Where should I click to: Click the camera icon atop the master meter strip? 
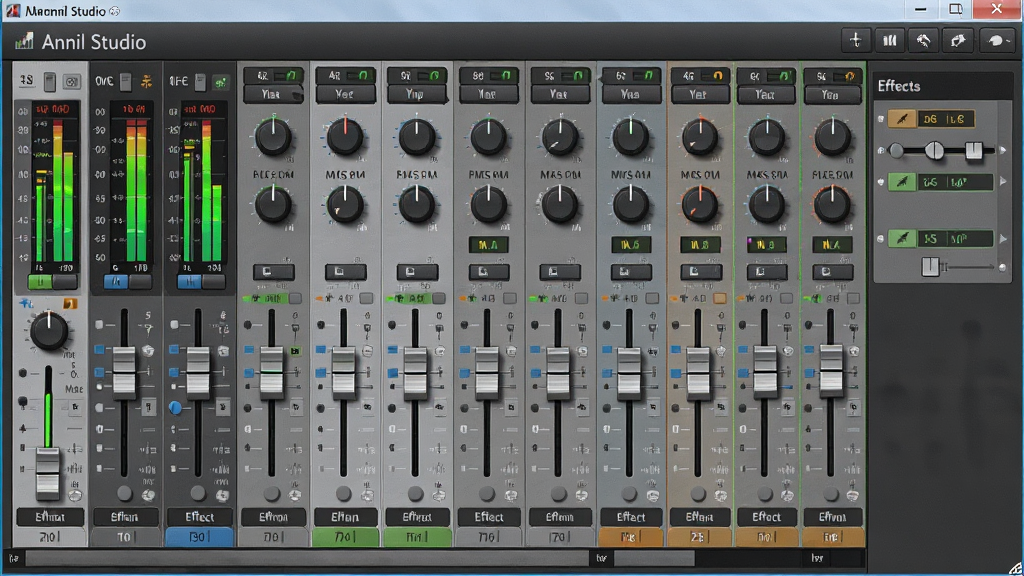pos(71,82)
